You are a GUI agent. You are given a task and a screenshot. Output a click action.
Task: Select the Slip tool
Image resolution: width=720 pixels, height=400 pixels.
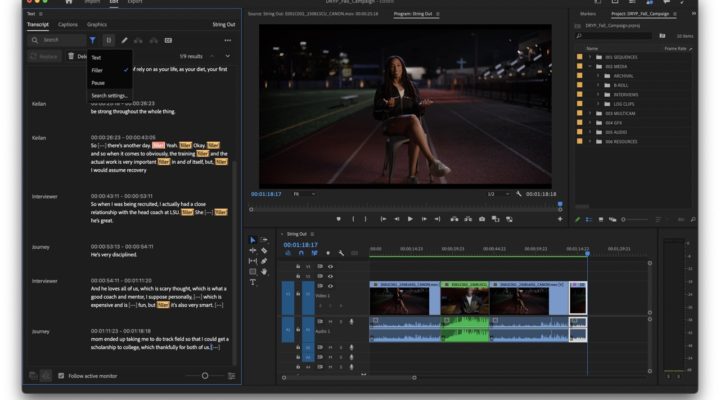tap(253, 261)
